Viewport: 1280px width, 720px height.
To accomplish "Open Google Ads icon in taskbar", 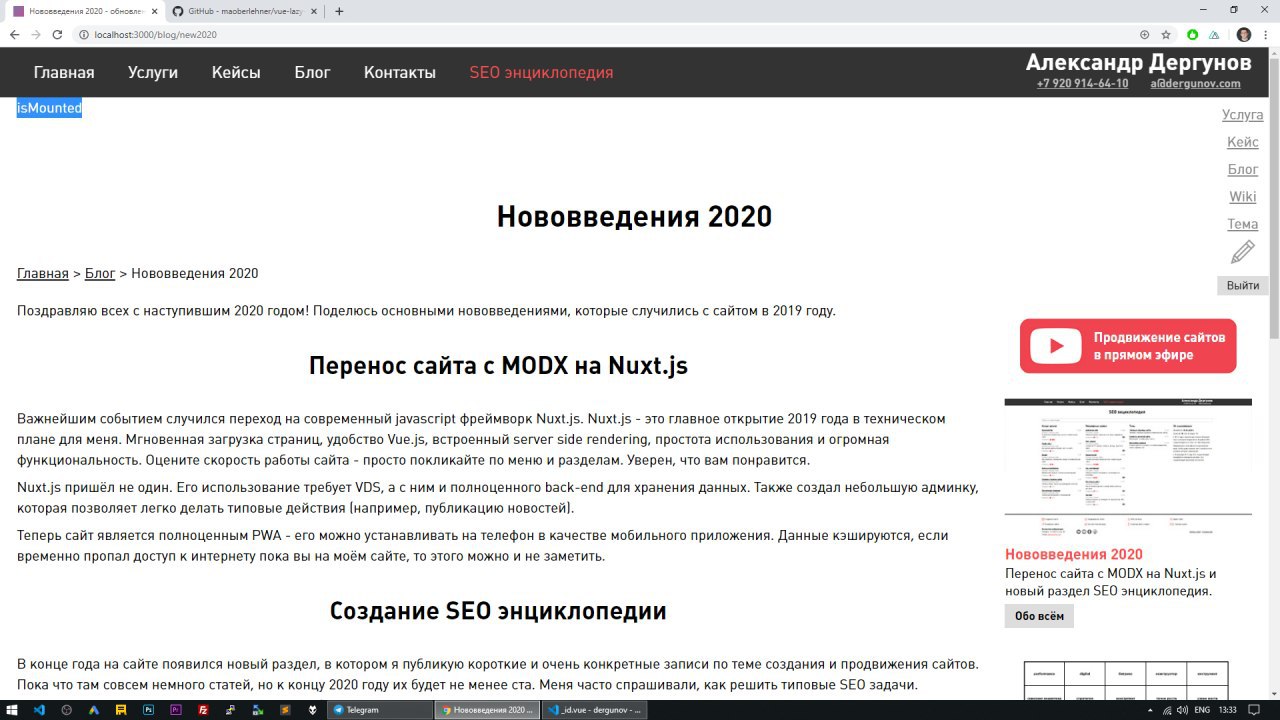I will point(94,710).
